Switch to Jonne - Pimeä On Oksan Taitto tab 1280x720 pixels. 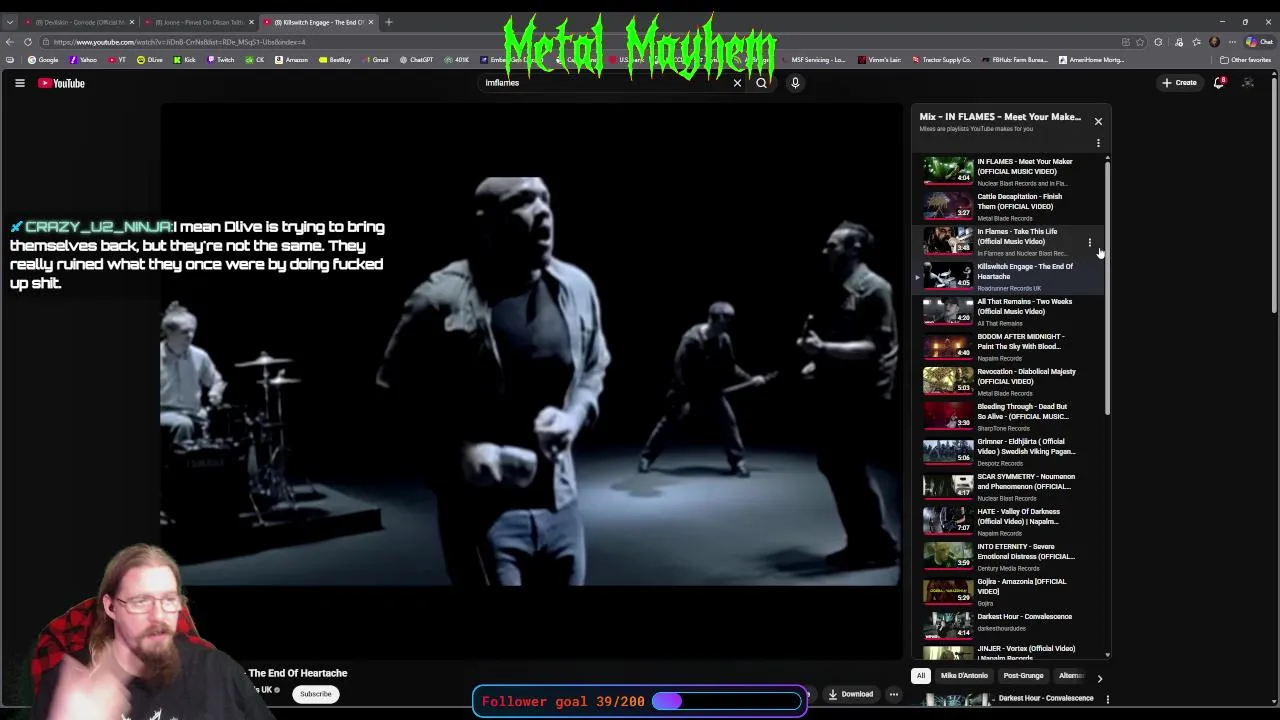click(x=198, y=22)
